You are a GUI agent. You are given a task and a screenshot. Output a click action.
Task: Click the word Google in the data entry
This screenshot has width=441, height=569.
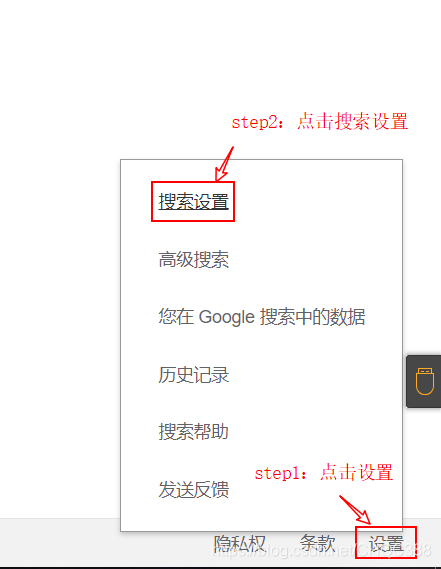coord(227,317)
